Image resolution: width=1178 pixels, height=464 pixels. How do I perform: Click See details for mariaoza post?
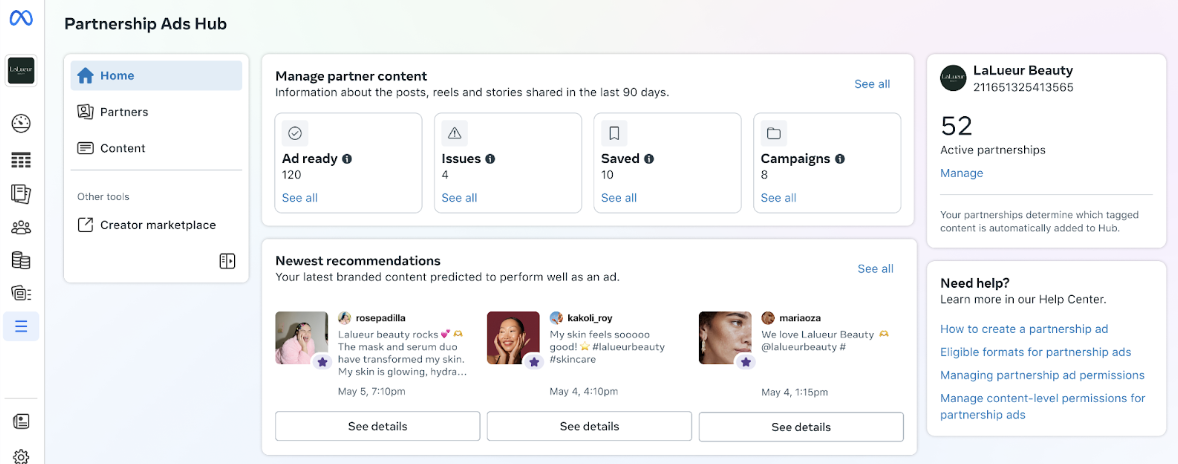click(x=800, y=427)
